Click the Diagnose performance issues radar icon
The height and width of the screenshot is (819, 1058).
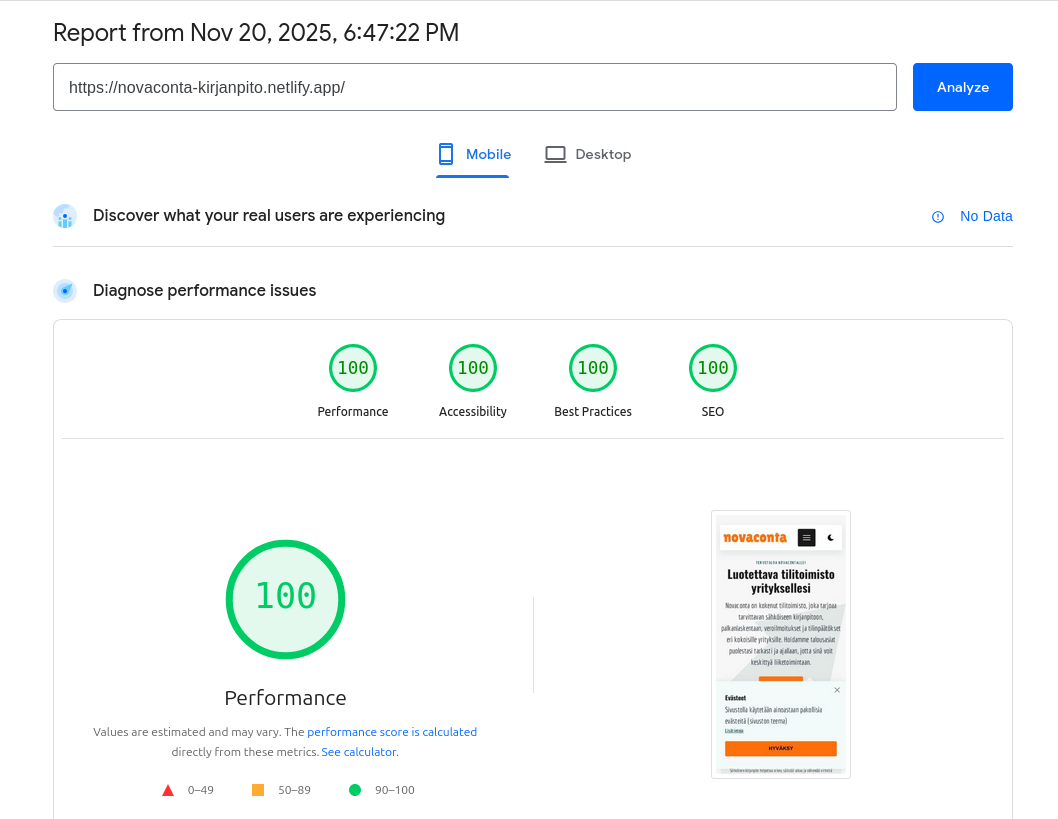pyautogui.click(x=65, y=291)
